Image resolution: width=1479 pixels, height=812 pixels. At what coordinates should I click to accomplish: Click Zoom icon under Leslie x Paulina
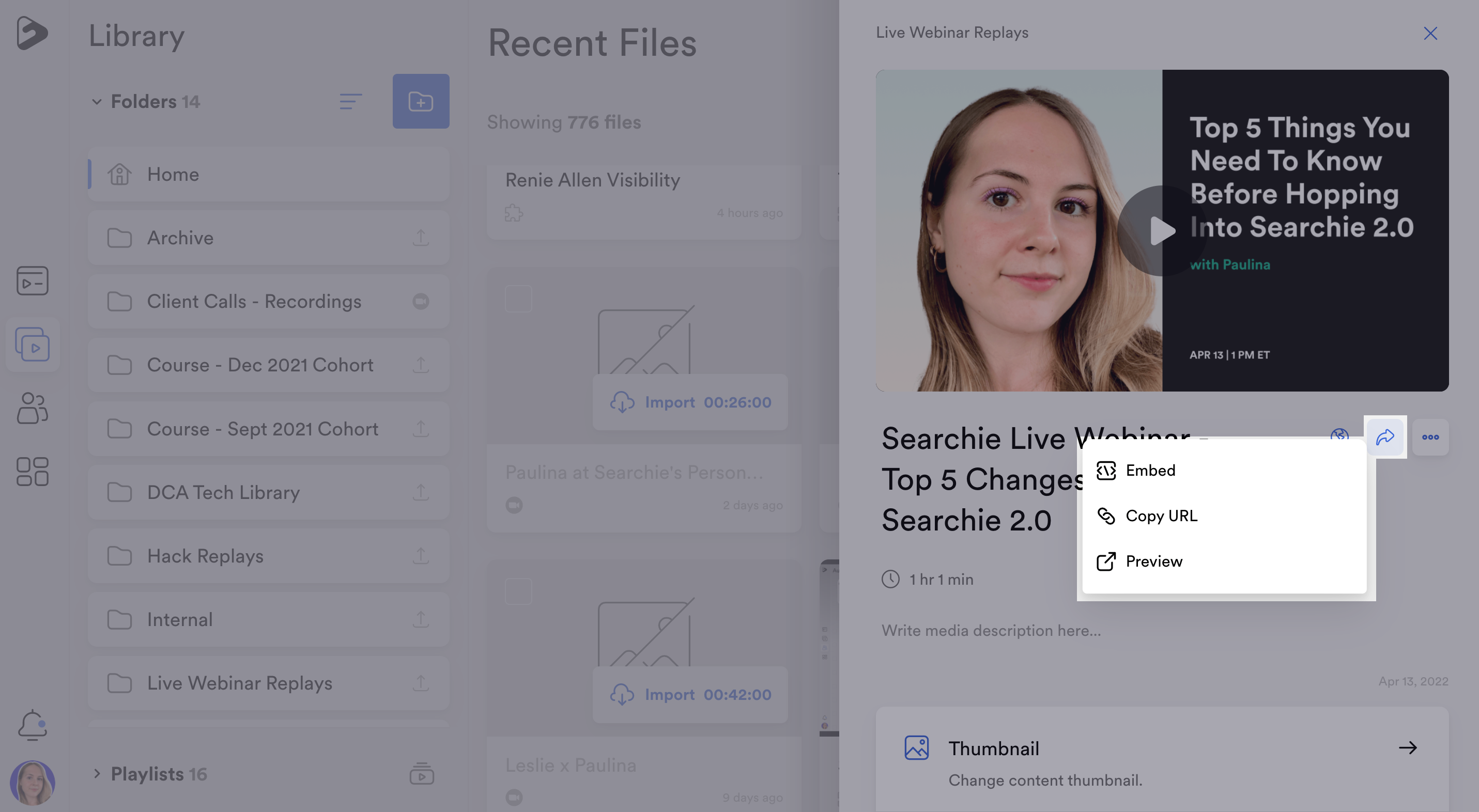[514, 797]
